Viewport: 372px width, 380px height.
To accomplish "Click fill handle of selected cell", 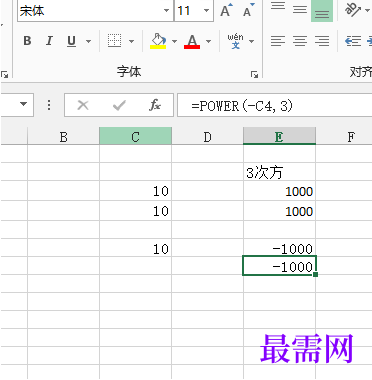I will point(315,274).
